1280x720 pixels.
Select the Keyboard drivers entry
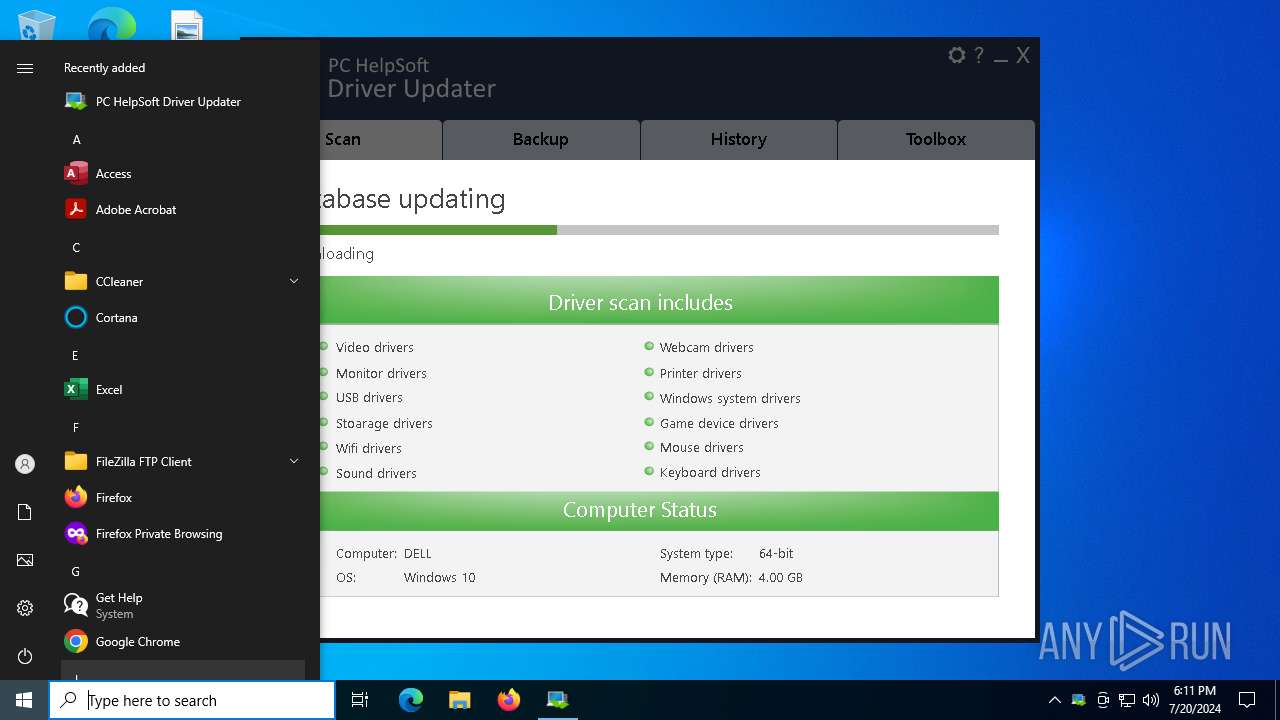pyautogui.click(x=710, y=473)
